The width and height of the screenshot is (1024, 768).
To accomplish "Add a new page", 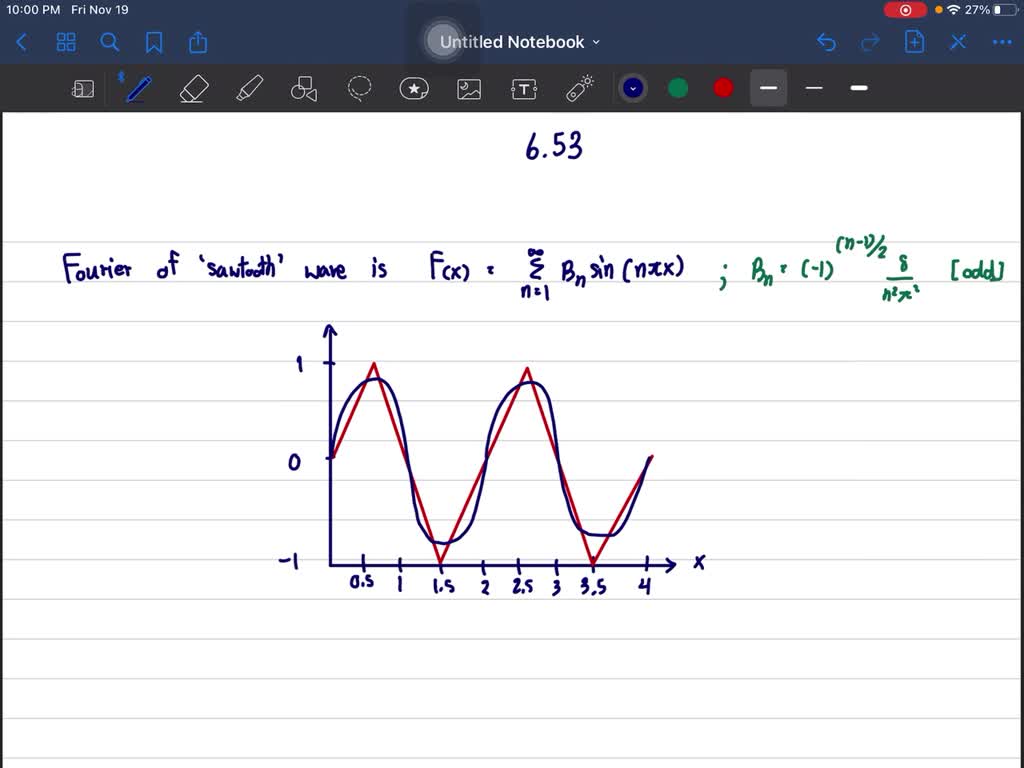I will (914, 42).
